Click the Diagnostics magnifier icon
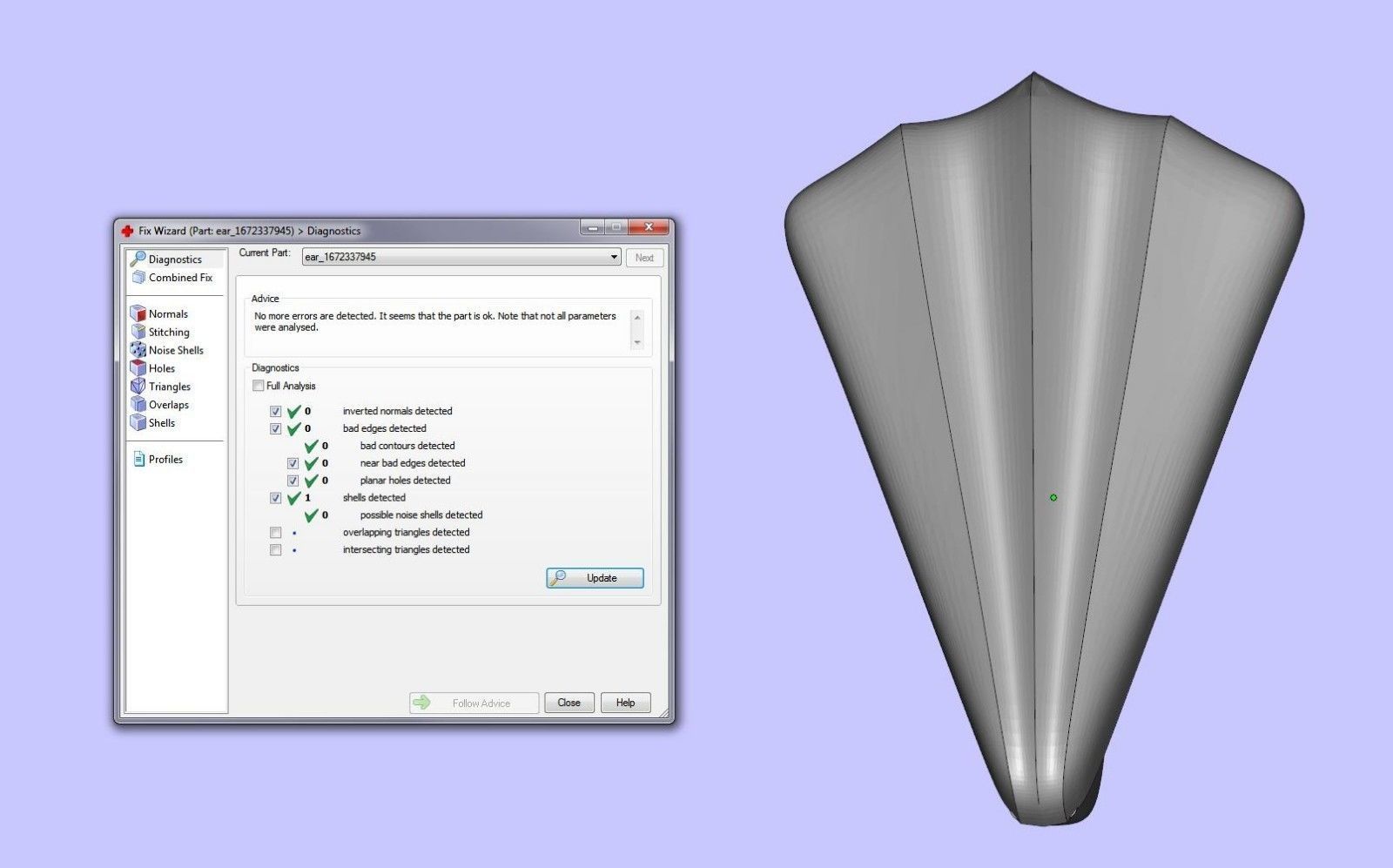The height and width of the screenshot is (868, 1393). [x=138, y=259]
